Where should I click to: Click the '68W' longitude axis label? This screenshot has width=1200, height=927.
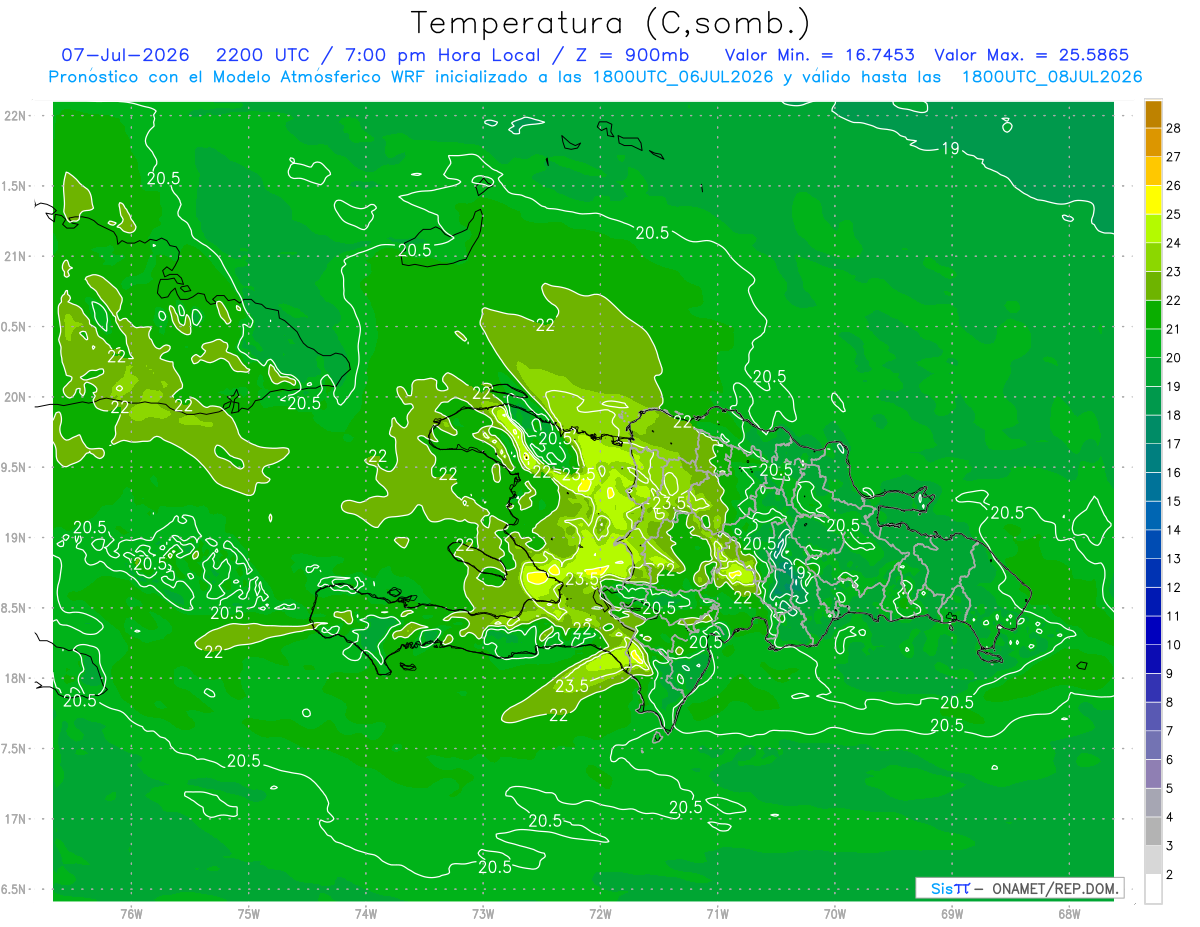[x=1069, y=914]
